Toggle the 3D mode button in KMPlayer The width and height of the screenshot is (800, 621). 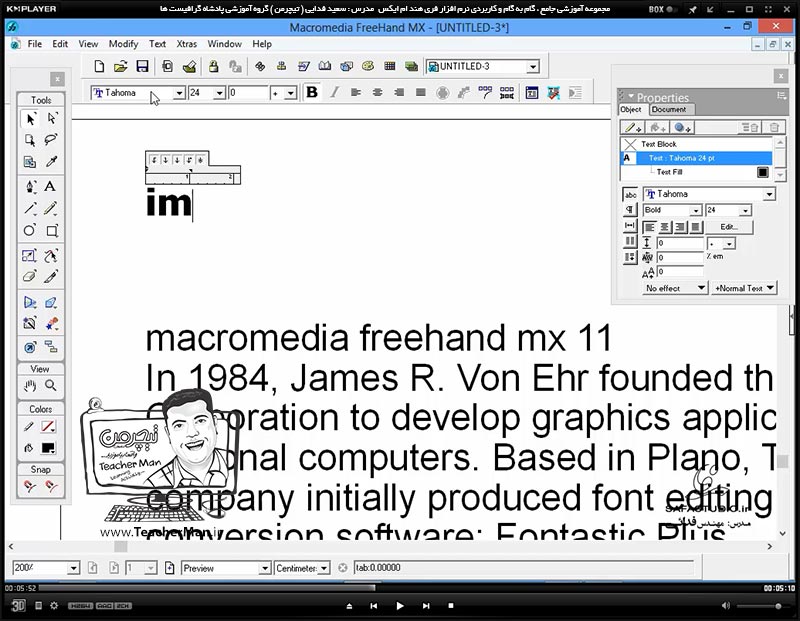click(x=18, y=606)
